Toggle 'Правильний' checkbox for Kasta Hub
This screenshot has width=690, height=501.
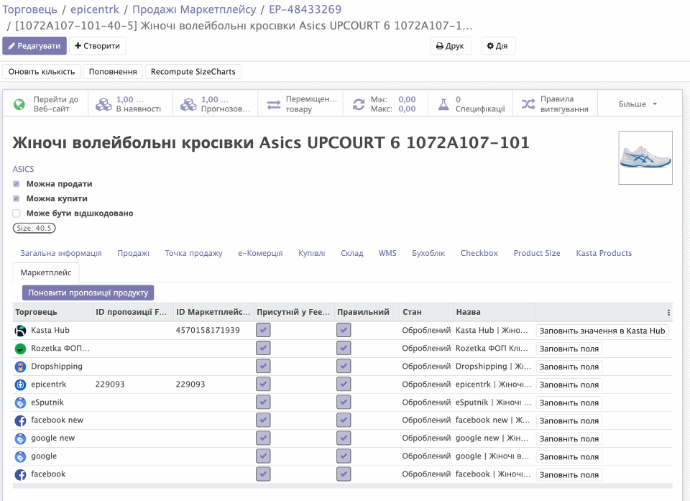[344, 330]
